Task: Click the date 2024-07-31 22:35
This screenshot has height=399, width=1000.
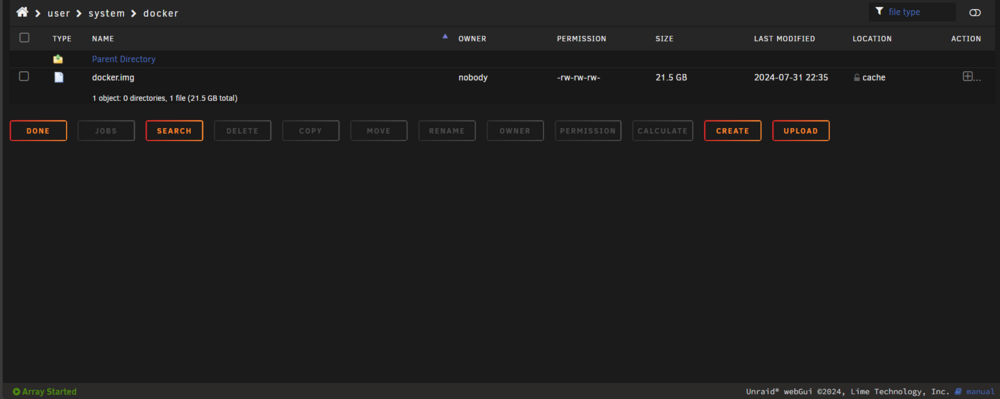Action: [x=791, y=78]
